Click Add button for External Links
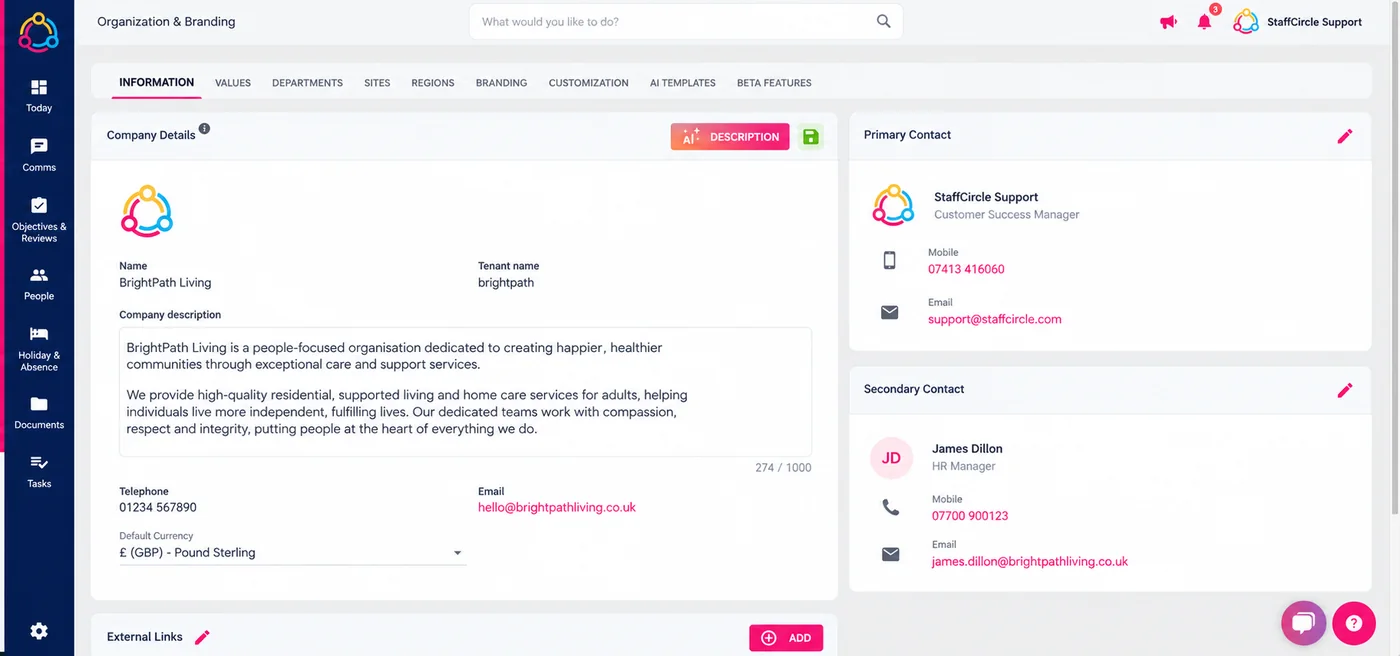Screen dimensions: 1400x656 (786, 638)
